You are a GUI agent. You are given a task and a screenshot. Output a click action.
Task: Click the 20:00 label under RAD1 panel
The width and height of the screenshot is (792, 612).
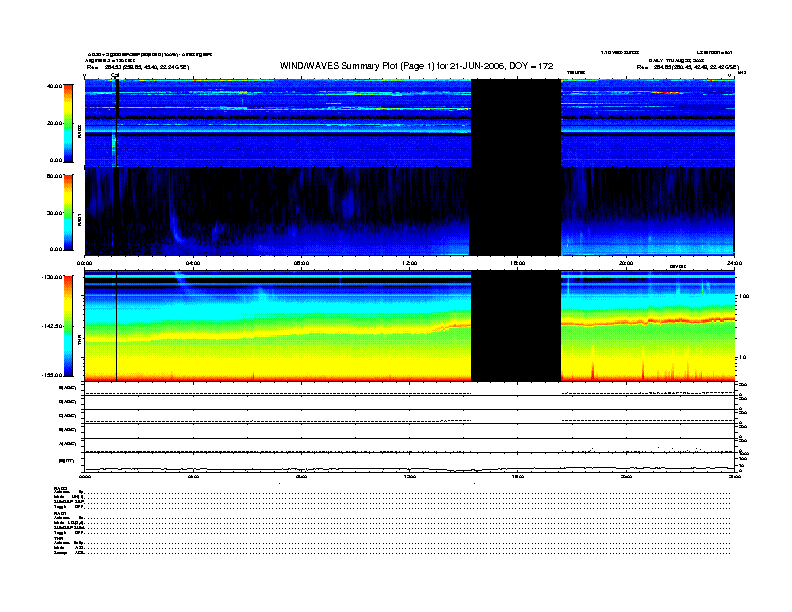pyautogui.click(x=626, y=263)
